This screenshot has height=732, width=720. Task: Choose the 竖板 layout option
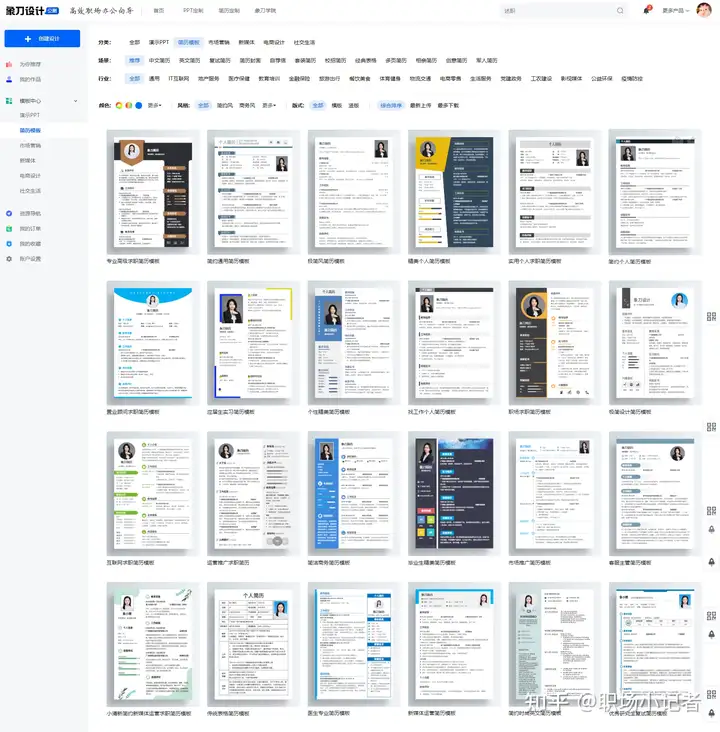(x=353, y=106)
